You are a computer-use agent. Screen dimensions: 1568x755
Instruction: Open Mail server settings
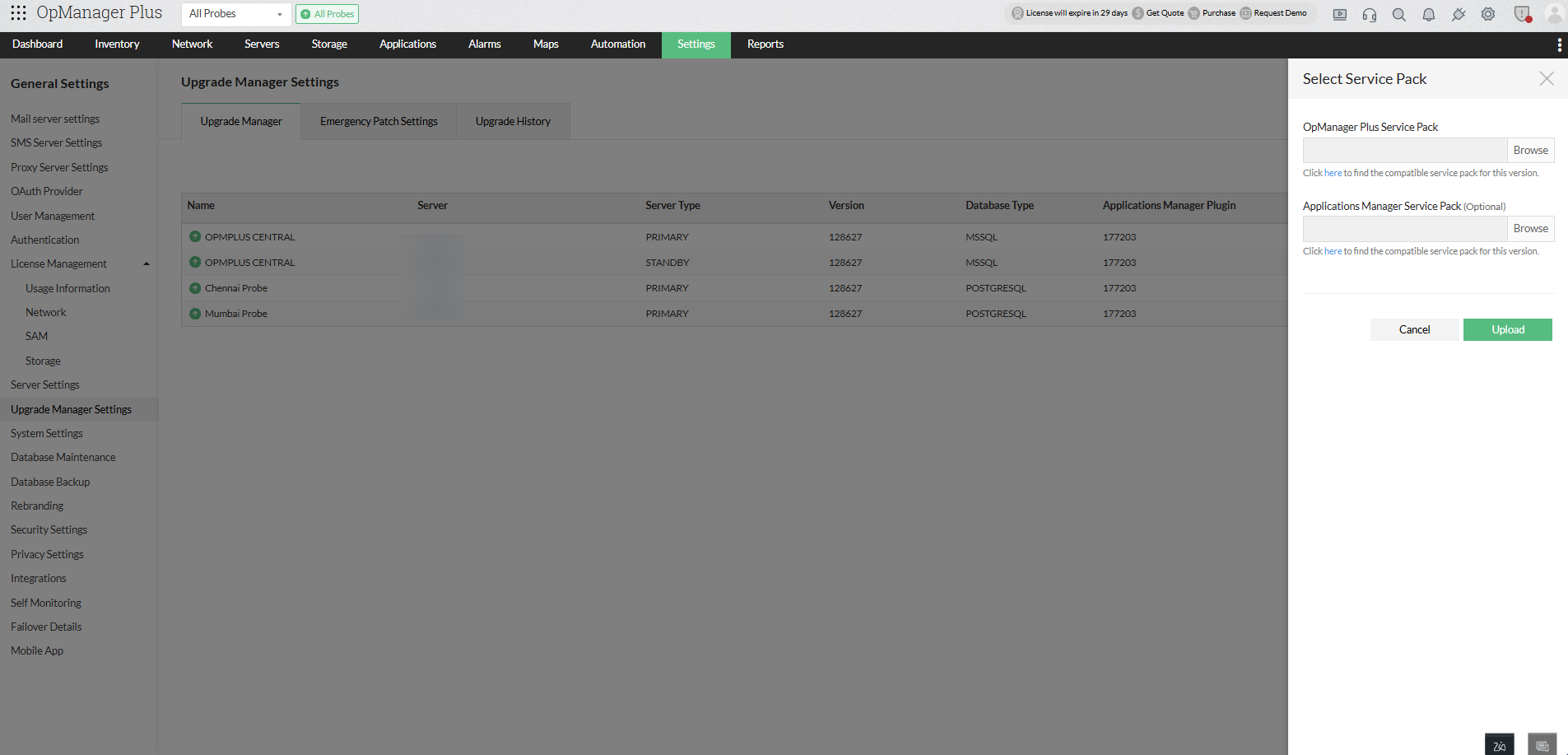55,119
